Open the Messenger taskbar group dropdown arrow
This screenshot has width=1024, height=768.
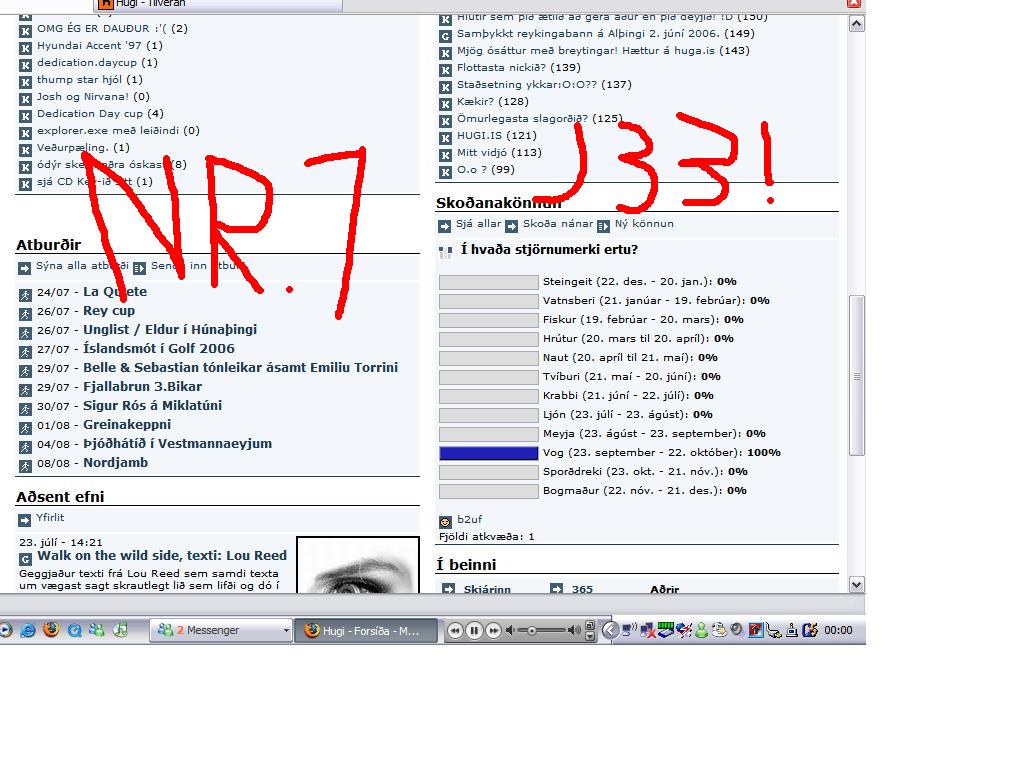(286, 631)
